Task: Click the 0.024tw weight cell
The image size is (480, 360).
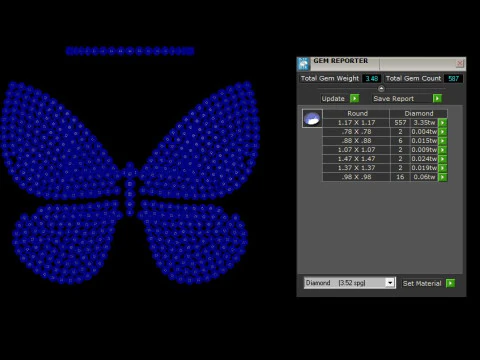Action: tap(424, 159)
